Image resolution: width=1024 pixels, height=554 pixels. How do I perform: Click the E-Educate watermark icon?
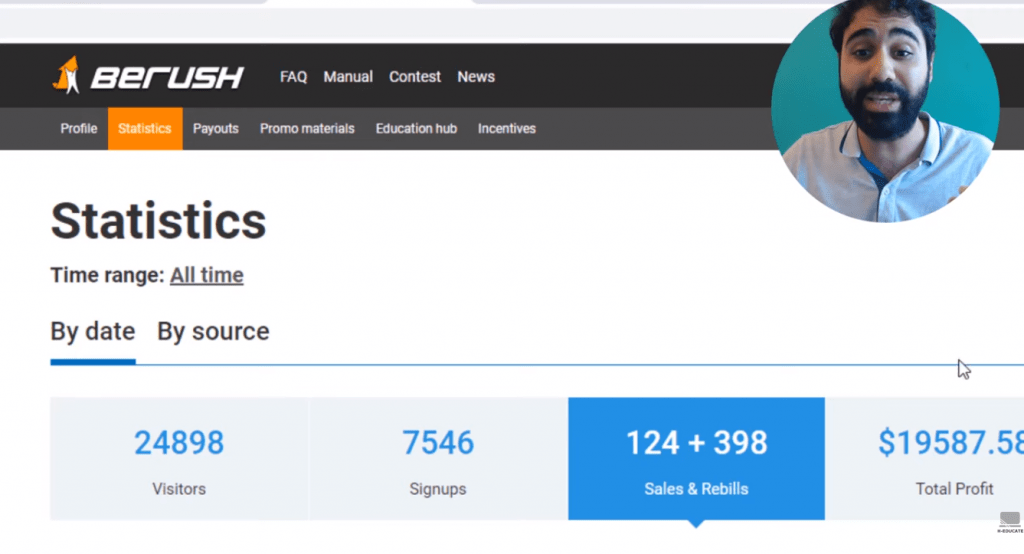point(1009,520)
